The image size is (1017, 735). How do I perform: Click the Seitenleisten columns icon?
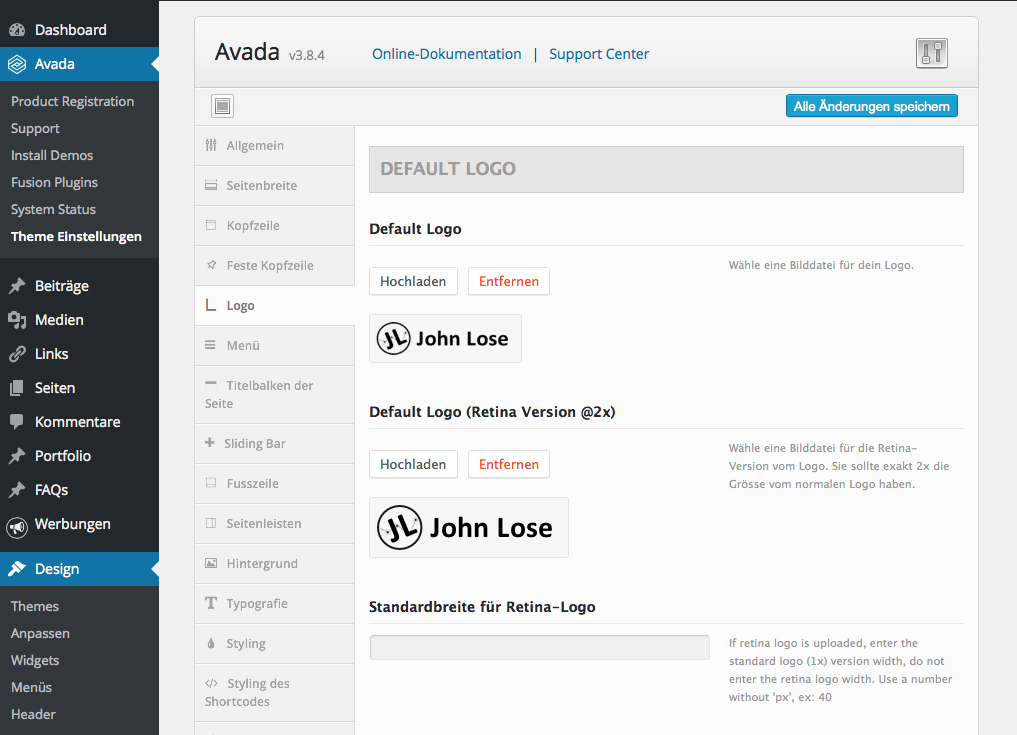click(x=211, y=523)
